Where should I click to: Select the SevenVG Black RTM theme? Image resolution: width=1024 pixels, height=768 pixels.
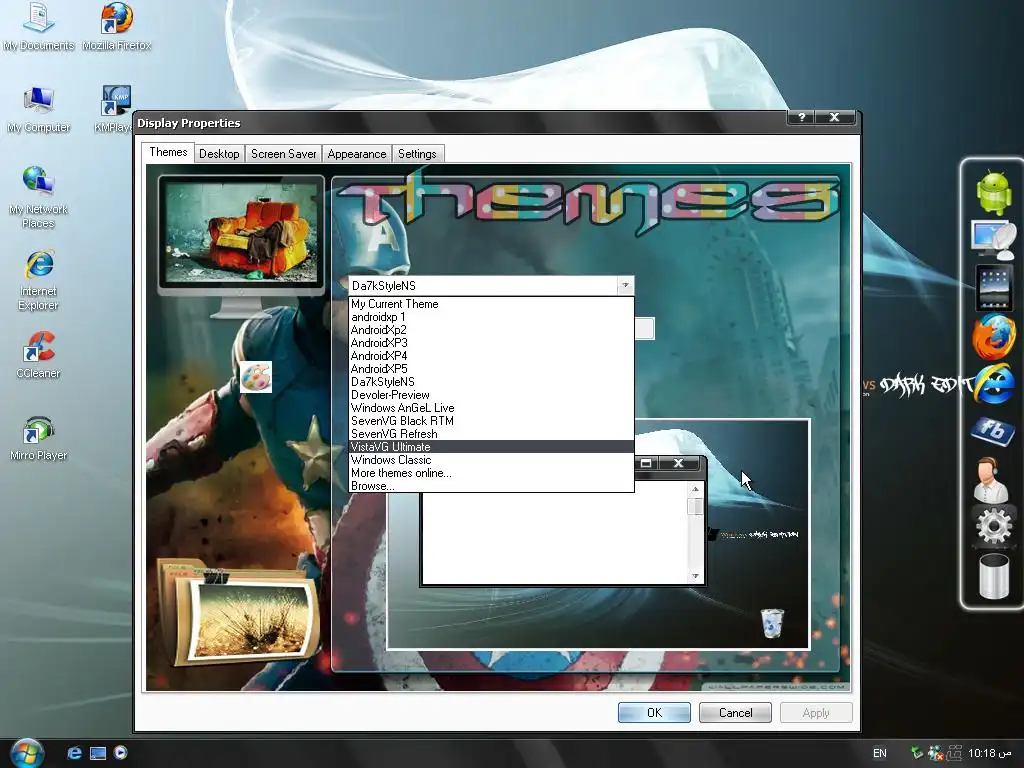[491, 421]
